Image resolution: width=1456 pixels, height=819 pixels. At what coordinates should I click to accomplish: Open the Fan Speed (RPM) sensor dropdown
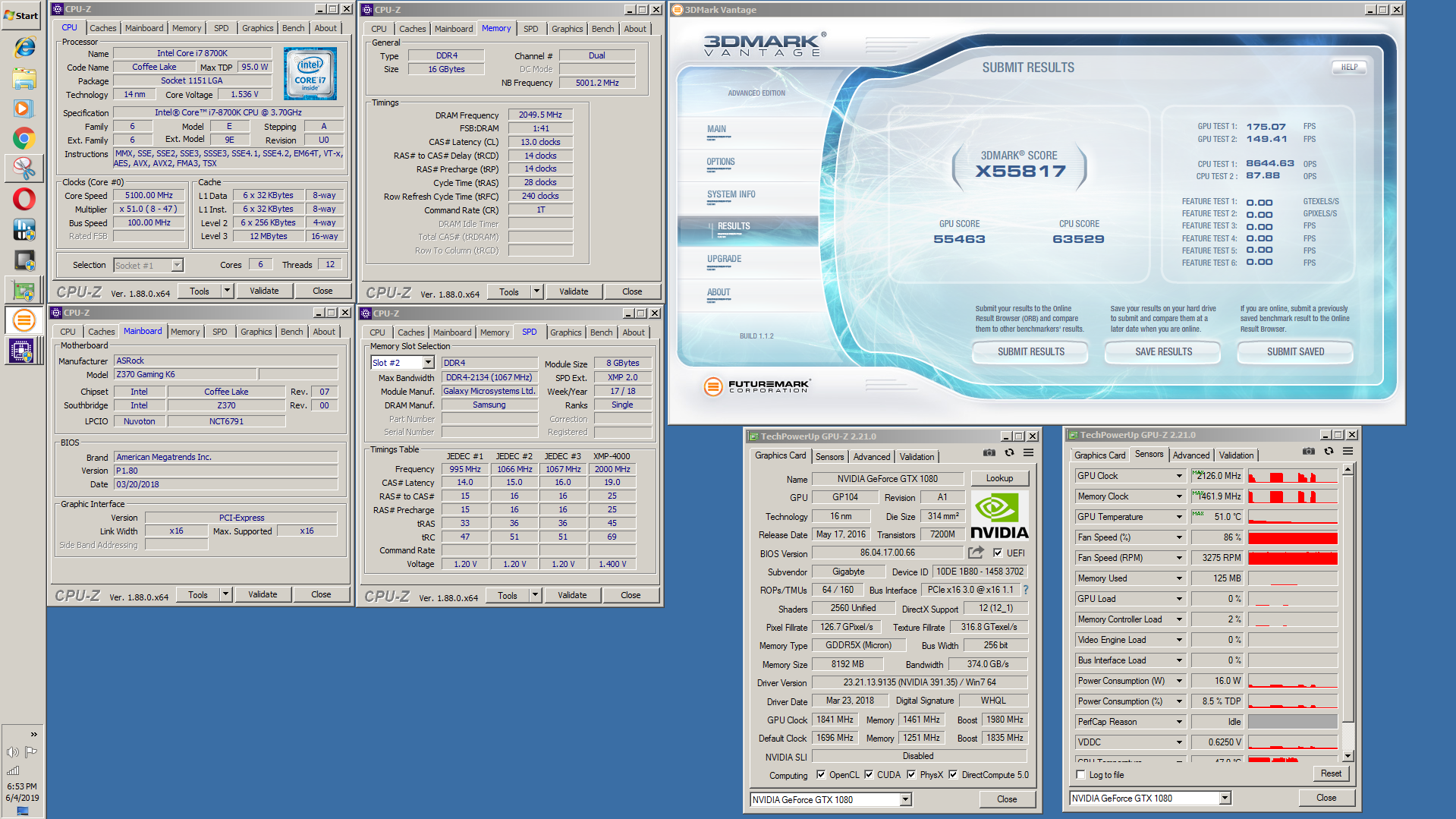(x=1179, y=558)
